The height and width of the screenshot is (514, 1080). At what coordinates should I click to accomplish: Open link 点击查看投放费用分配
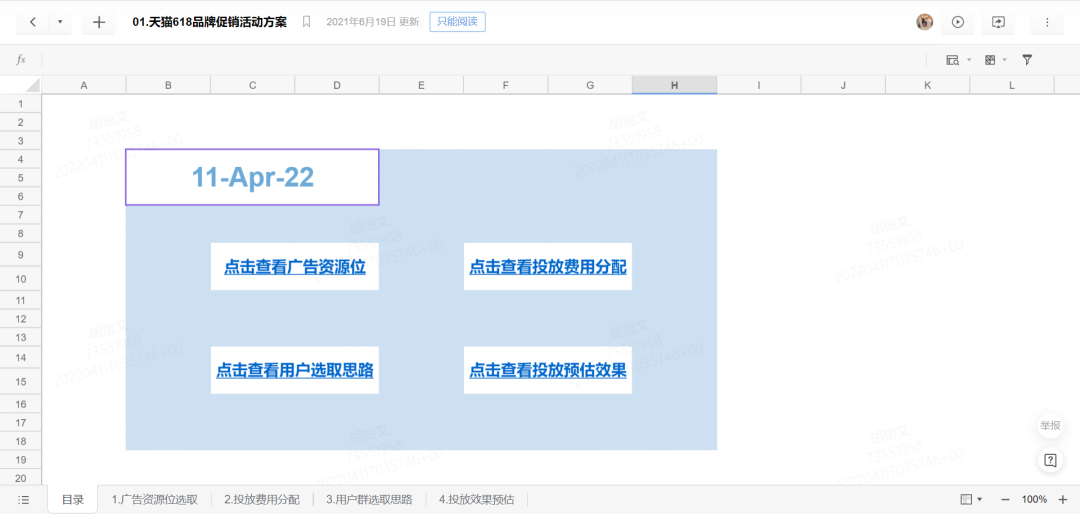548,267
